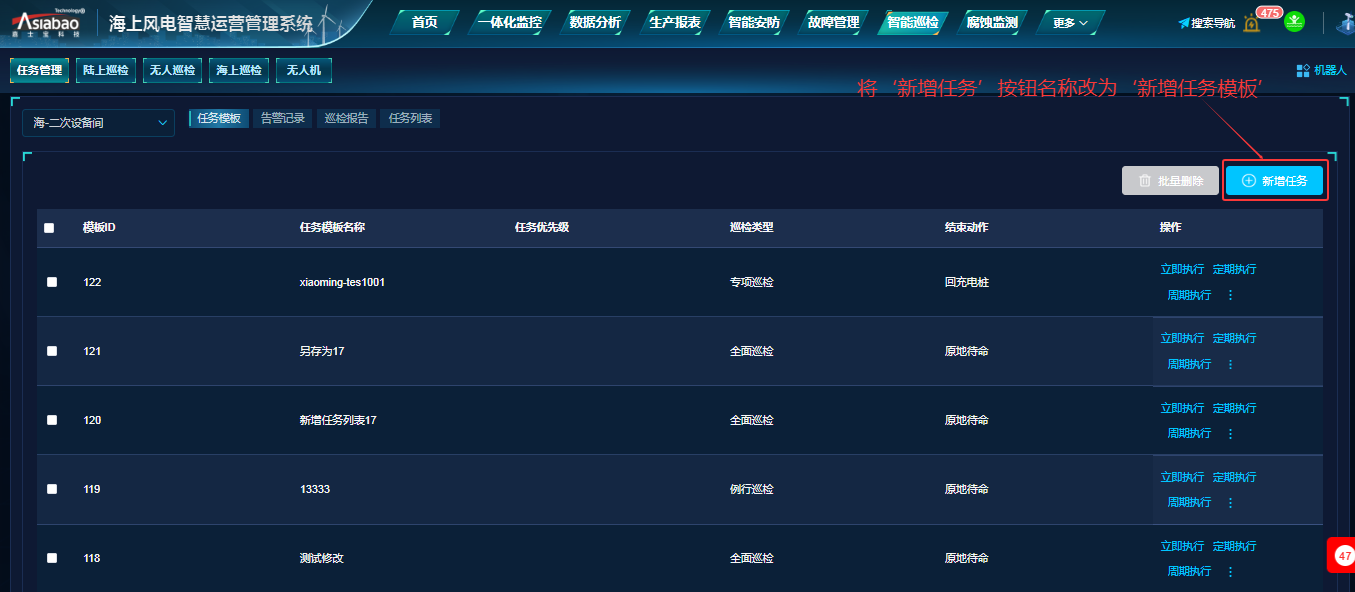Switch to the 无人机 sub-tab
1355x592 pixels.
[304, 70]
